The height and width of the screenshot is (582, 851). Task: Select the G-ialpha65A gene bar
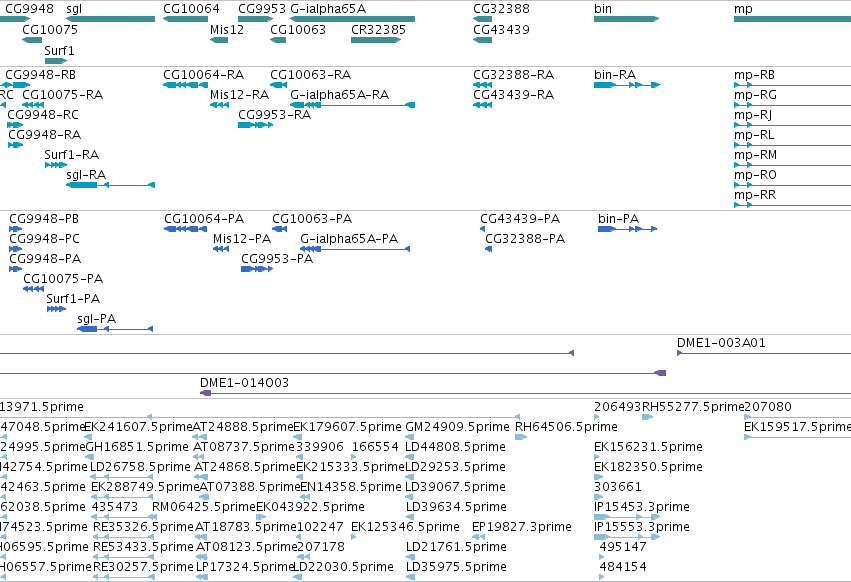coord(352,19)
